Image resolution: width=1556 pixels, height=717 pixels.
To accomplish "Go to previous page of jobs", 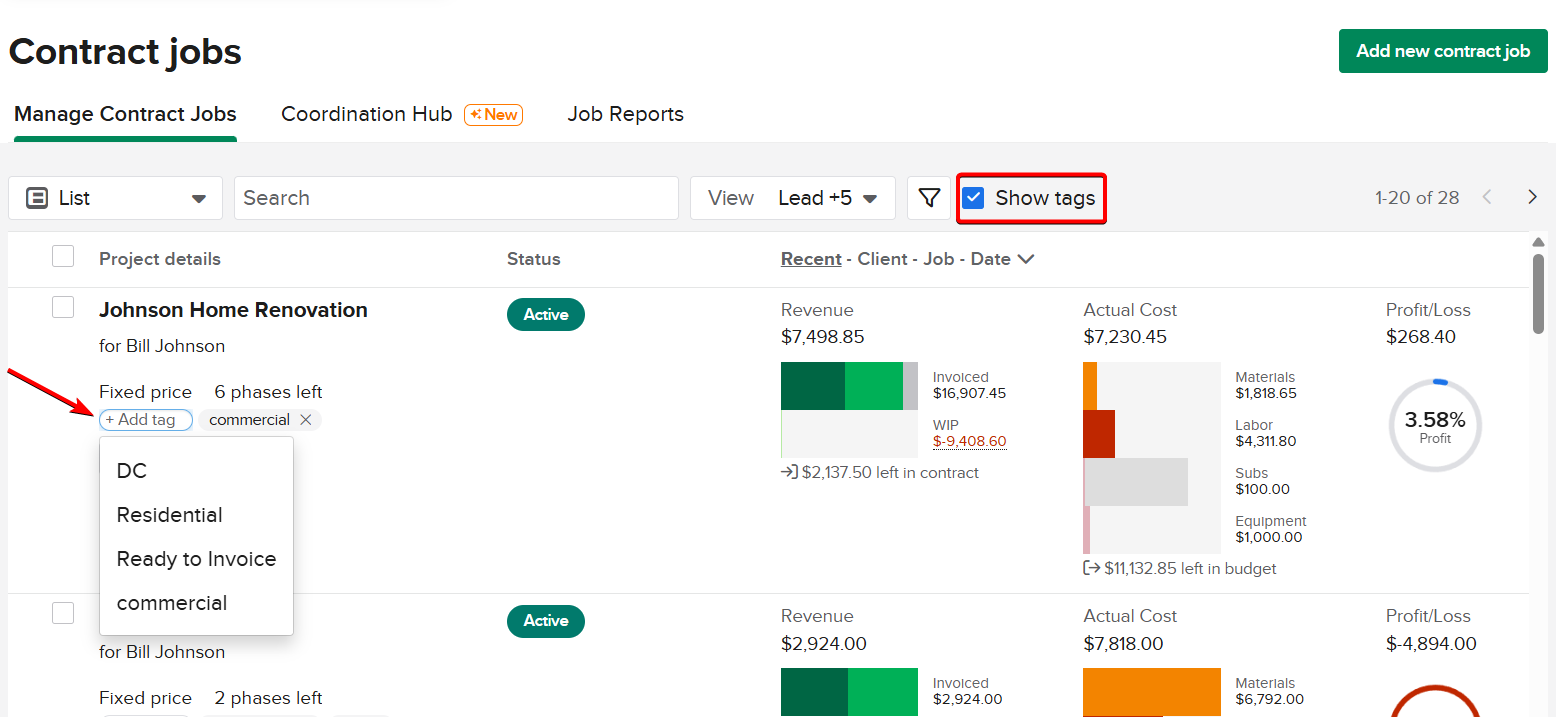I will click(1487, 197).
